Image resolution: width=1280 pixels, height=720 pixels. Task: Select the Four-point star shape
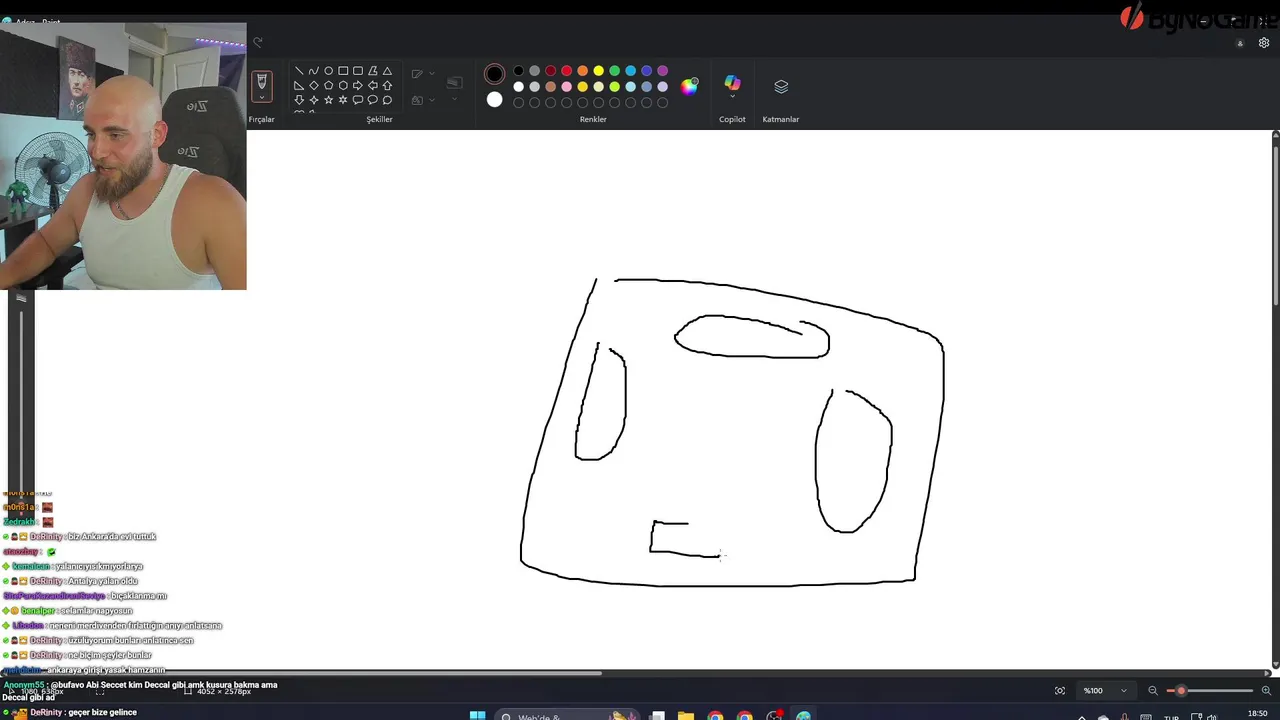coord(314,100)
